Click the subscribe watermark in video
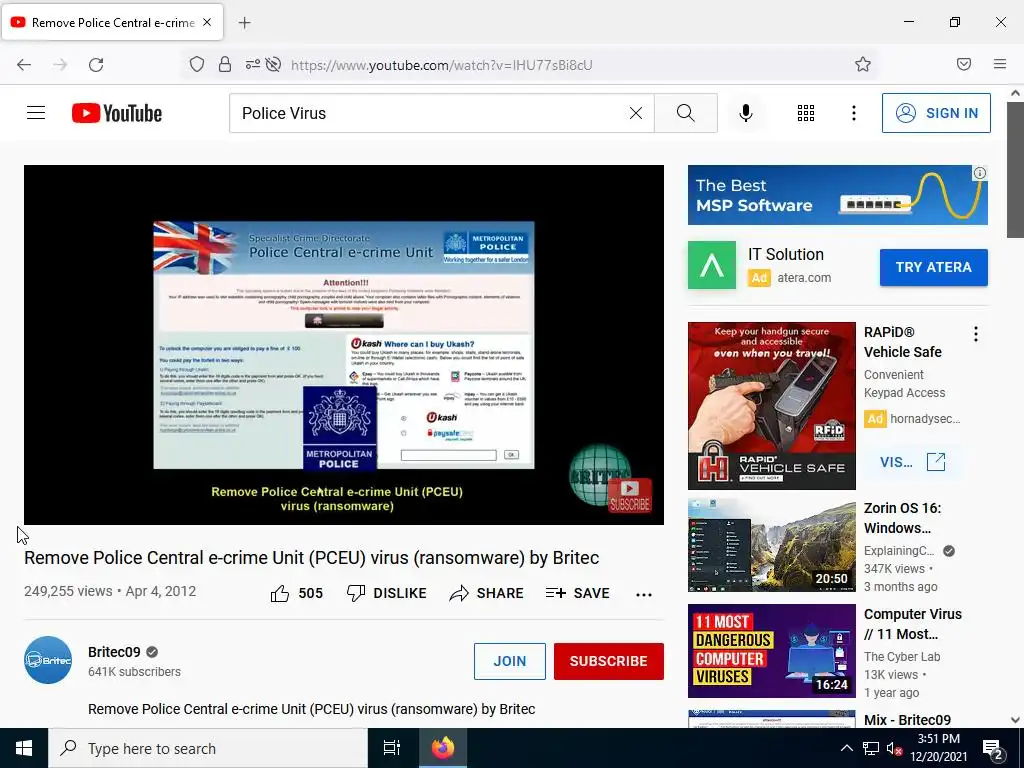 (630, 495)
